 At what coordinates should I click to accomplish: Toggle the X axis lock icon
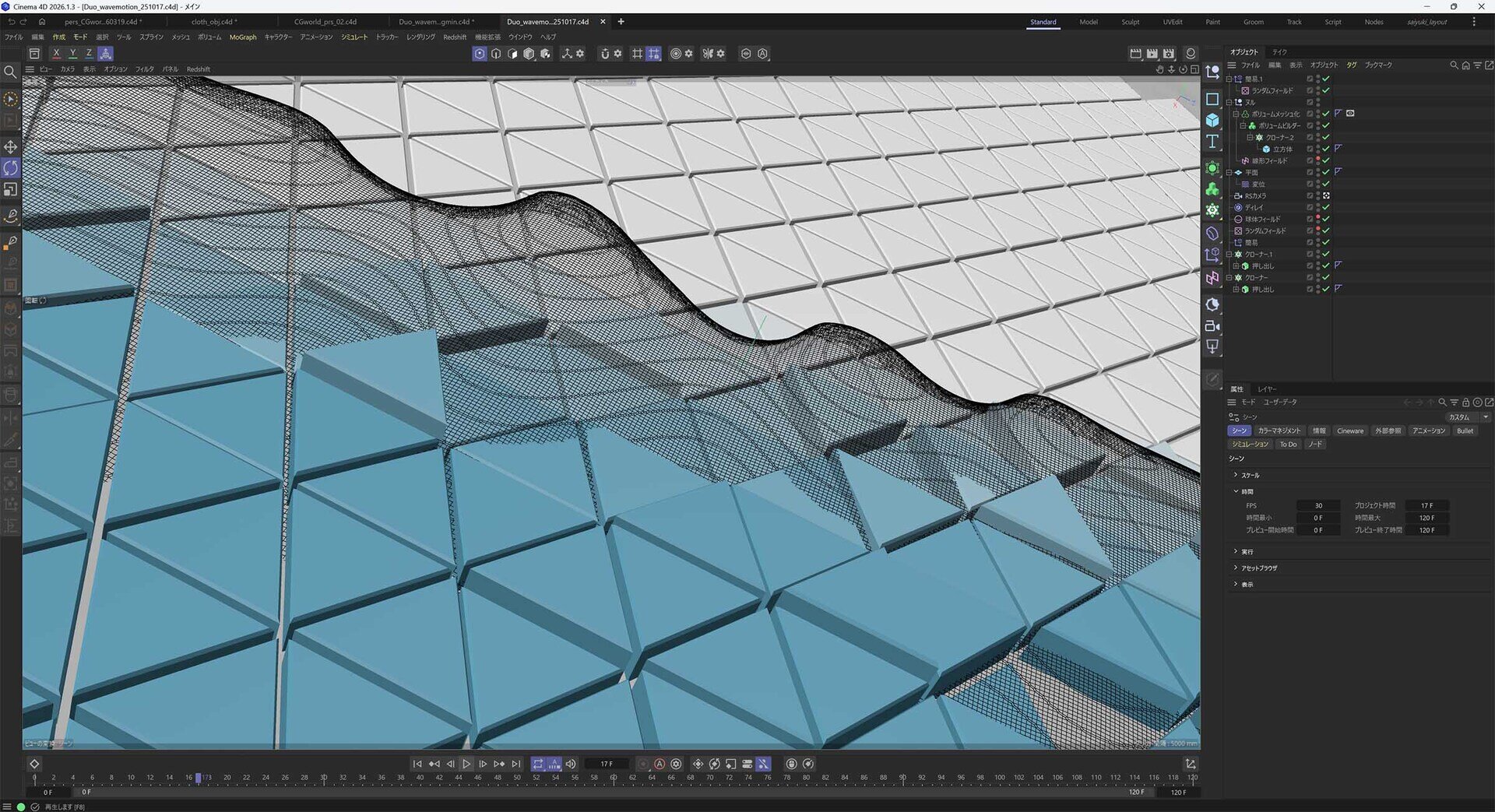click(x=56, y=54)
